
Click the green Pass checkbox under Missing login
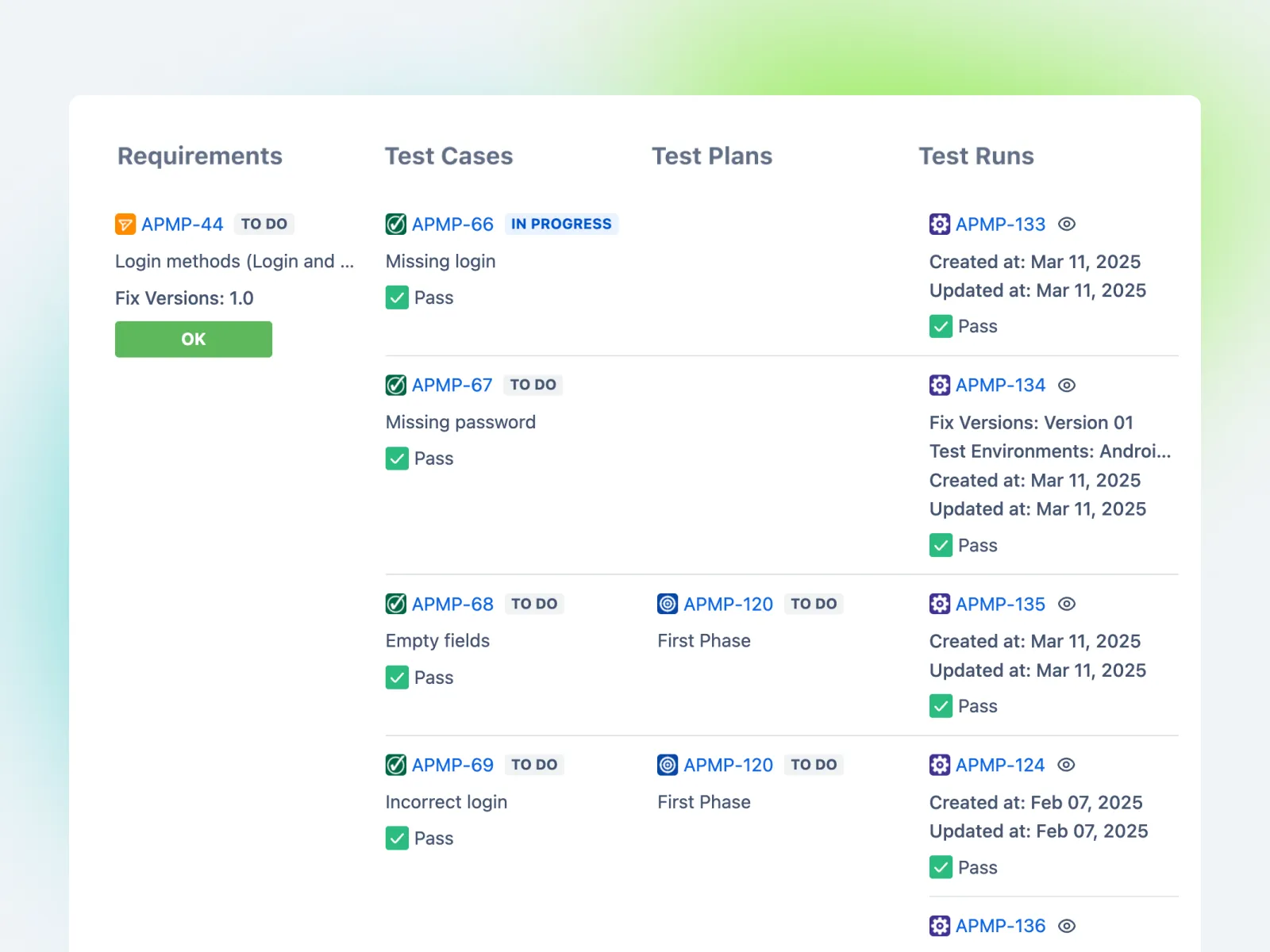[397, 298]
